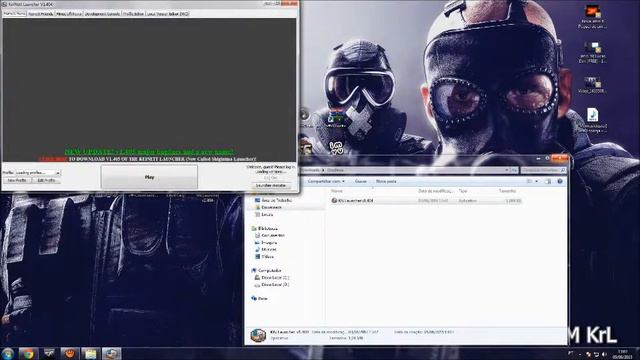Toggle the preview pane icon in Explorer
The width and height of the screenshot is (640, 360).
pos(548,181)
